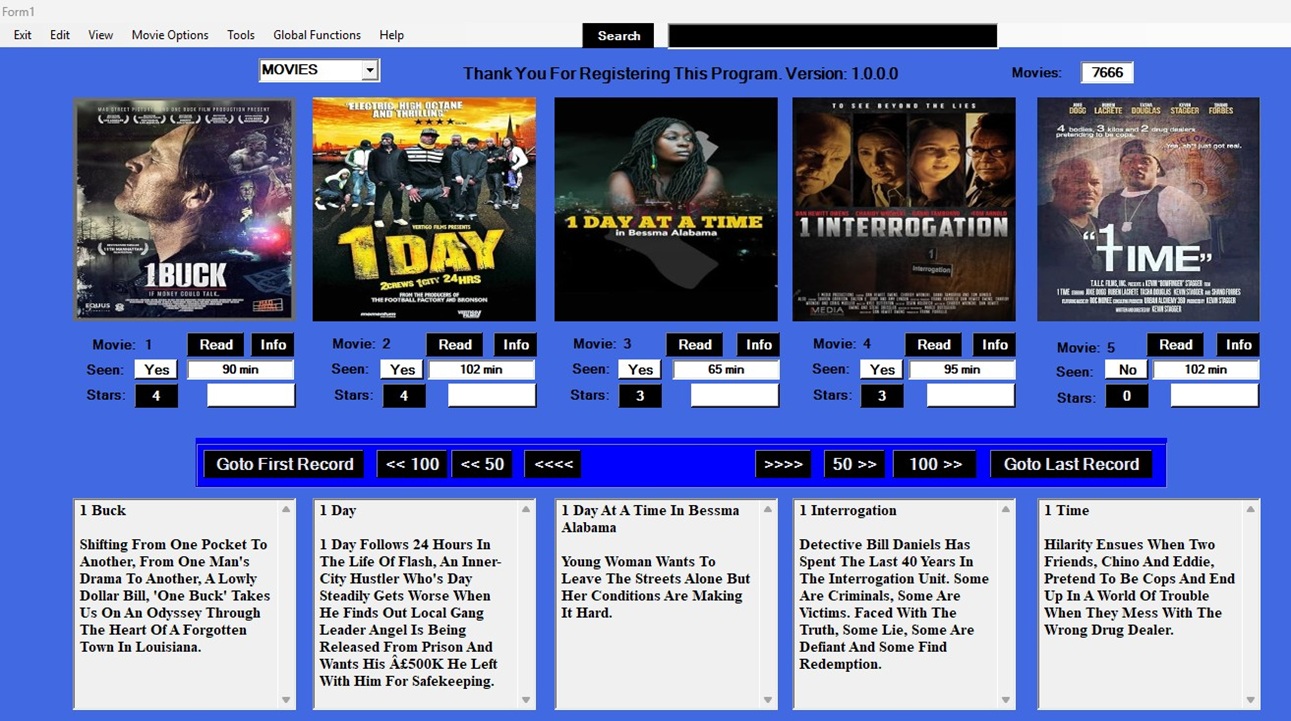Select the 1 Buck movie poster
The width and height of the screenshot is (1291, 721).
pyautogui.click(x=184, y=209)
